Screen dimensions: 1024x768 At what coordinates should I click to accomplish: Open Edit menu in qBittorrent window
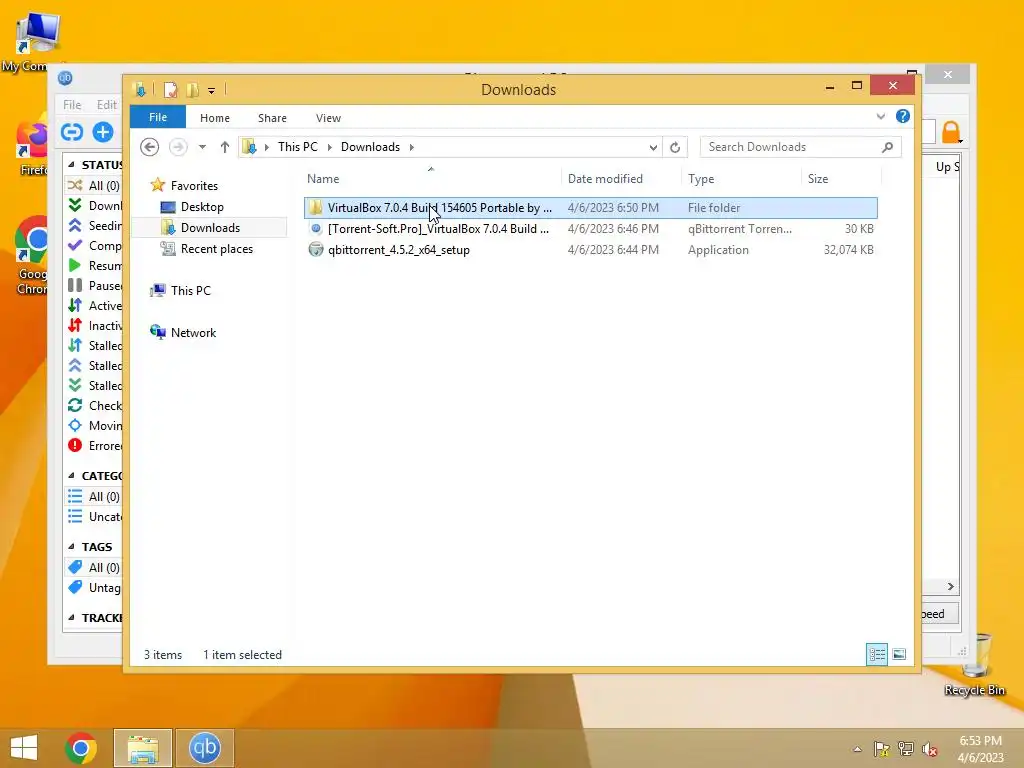click(x=106, y=104)
